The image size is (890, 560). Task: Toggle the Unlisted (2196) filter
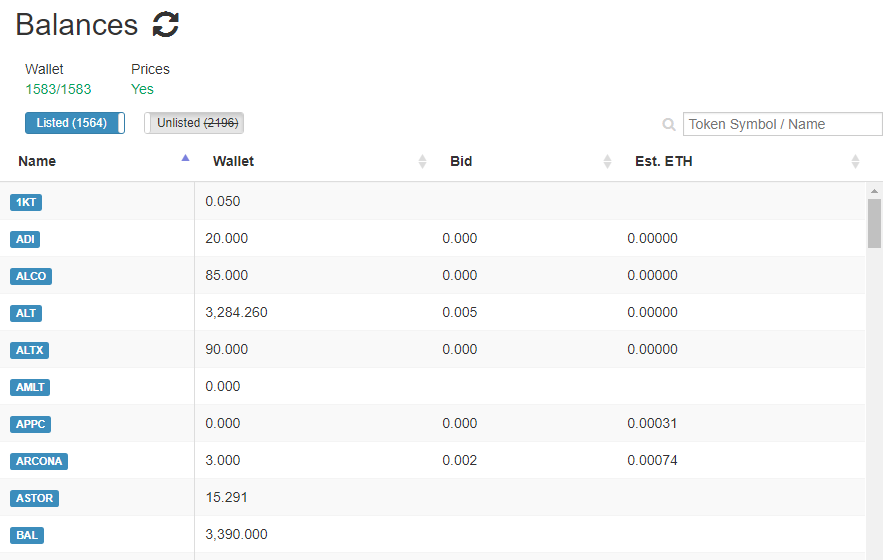(x=194, y=123)
